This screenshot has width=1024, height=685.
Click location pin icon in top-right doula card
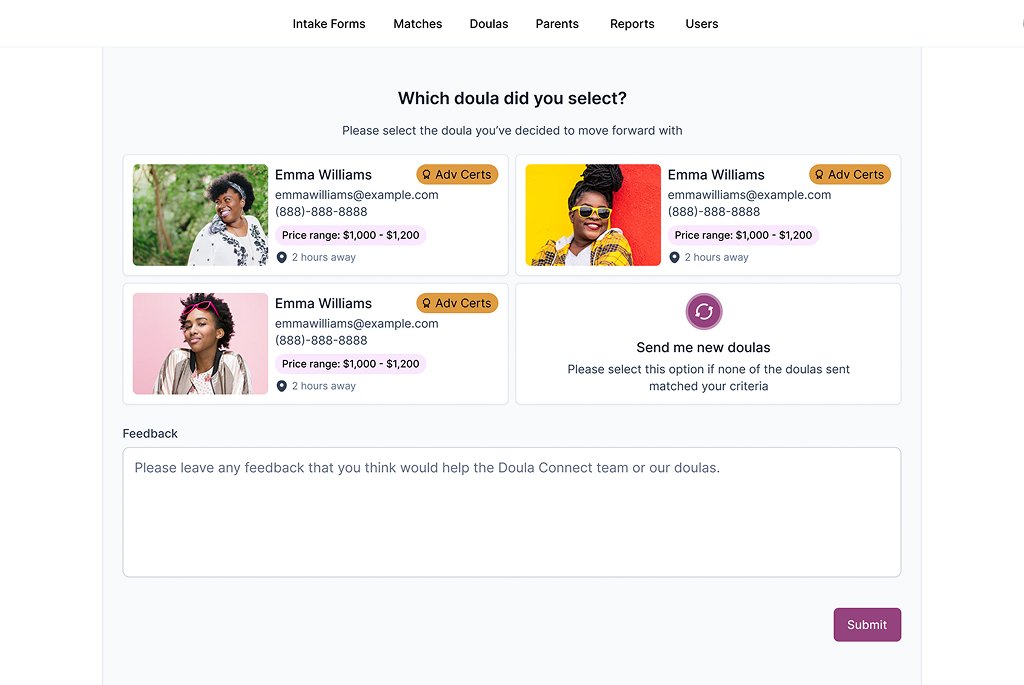(675, 257)
